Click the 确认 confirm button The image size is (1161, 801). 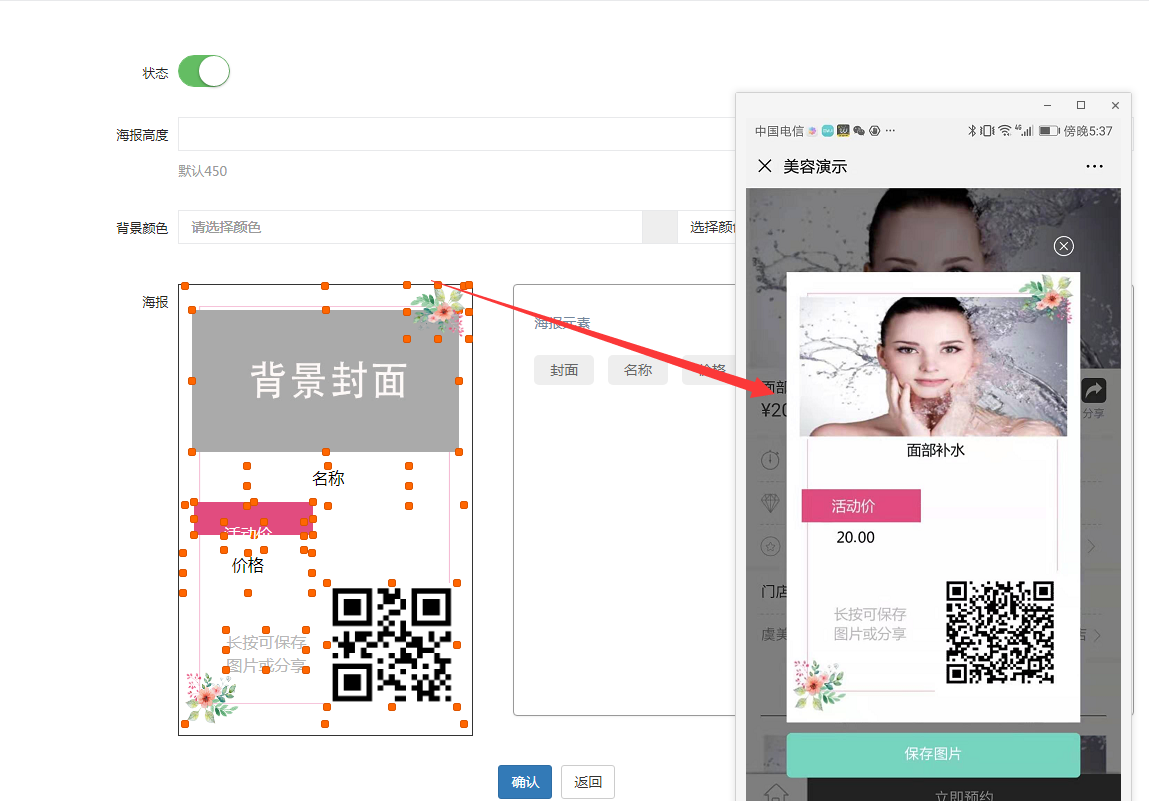tap(525, 782)
